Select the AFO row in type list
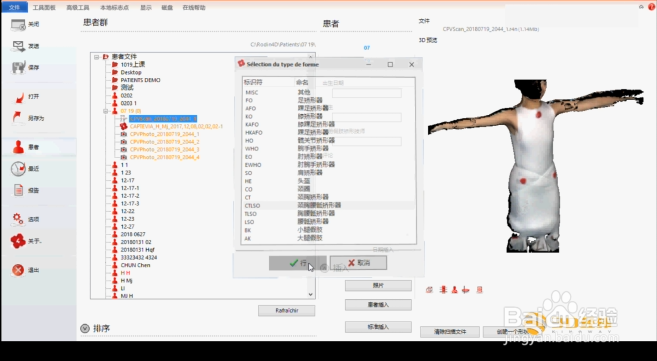Image resolution: width=657 pixels, height=361 pixels. click(328, 108)
